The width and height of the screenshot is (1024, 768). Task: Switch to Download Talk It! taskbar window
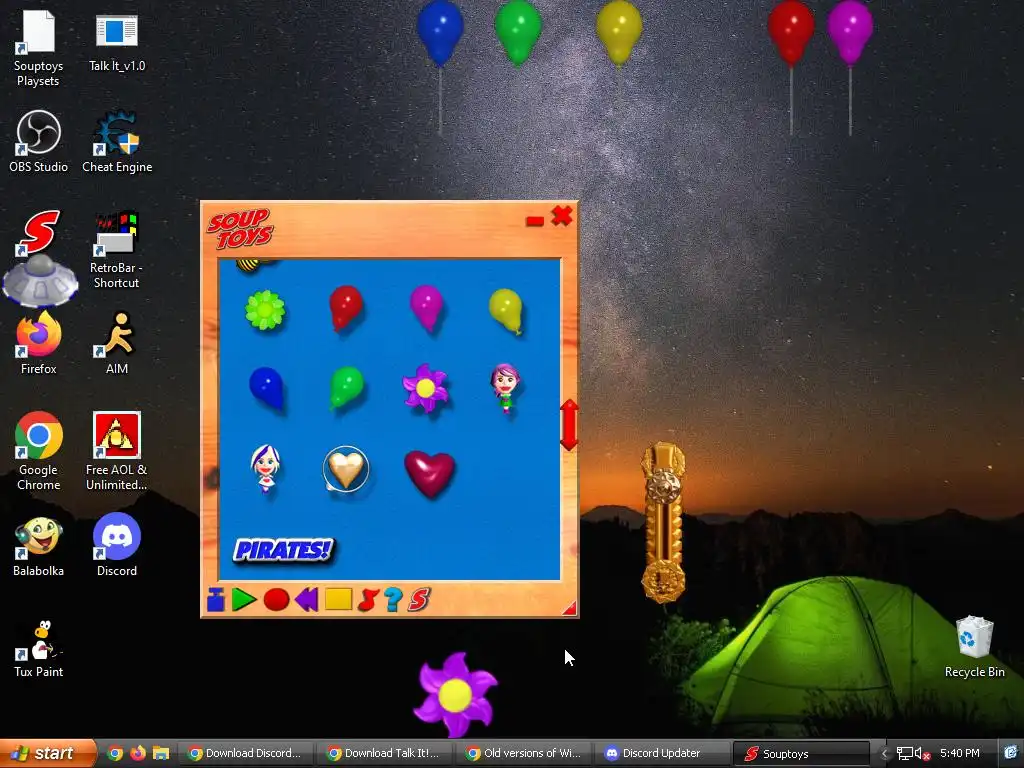coord(383,753)
